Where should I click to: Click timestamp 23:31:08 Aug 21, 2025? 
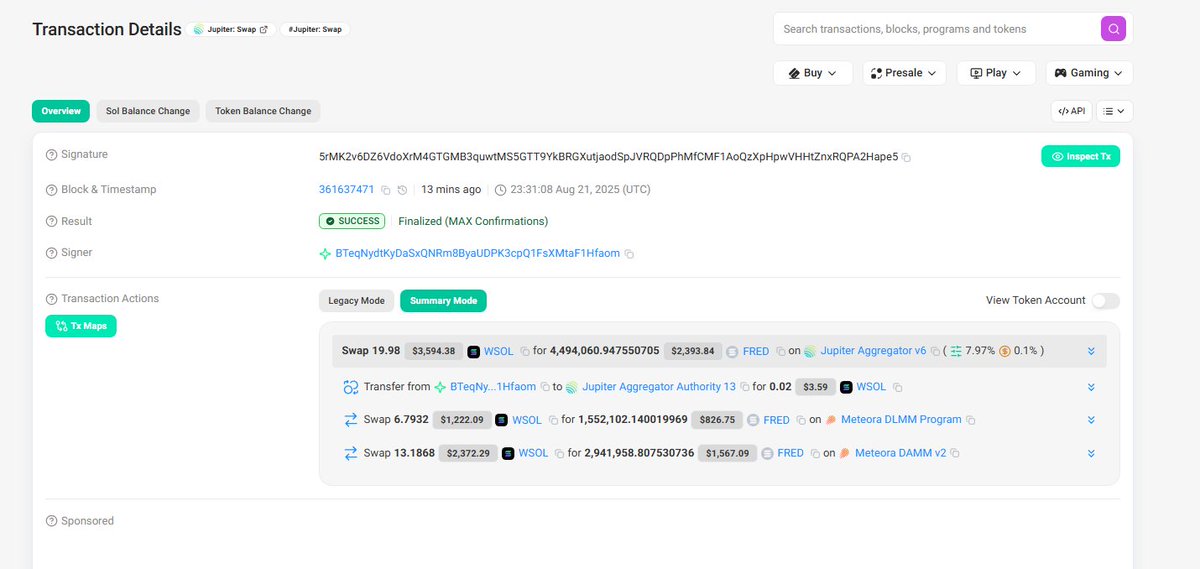[x=580, y=190]
